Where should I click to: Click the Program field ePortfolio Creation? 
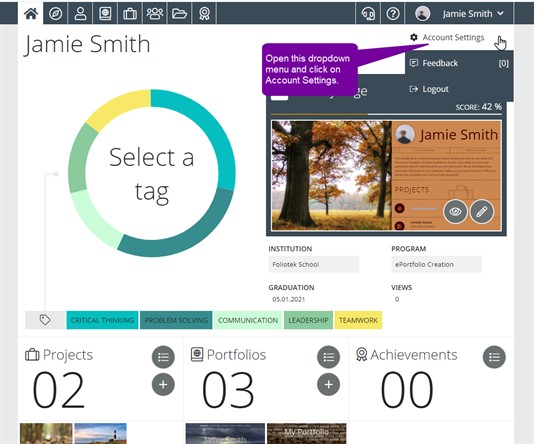tap(437, 264)
